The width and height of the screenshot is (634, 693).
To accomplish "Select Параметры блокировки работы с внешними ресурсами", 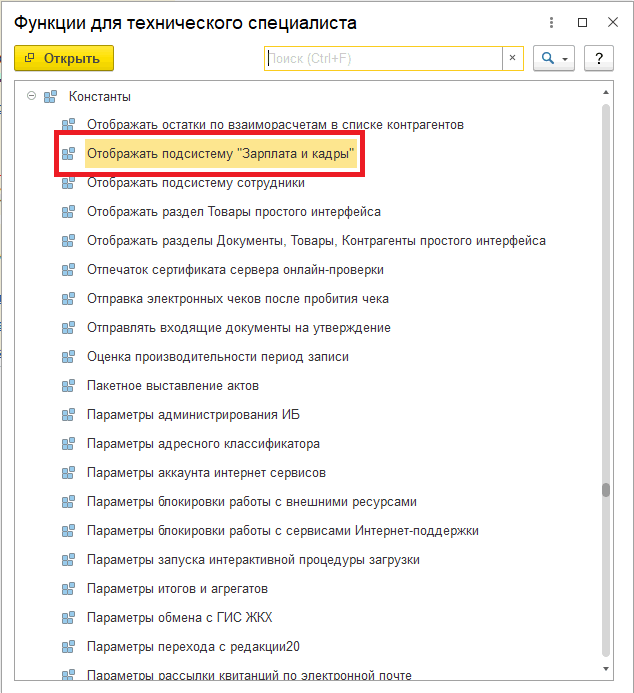I will (x=252, y=502).
